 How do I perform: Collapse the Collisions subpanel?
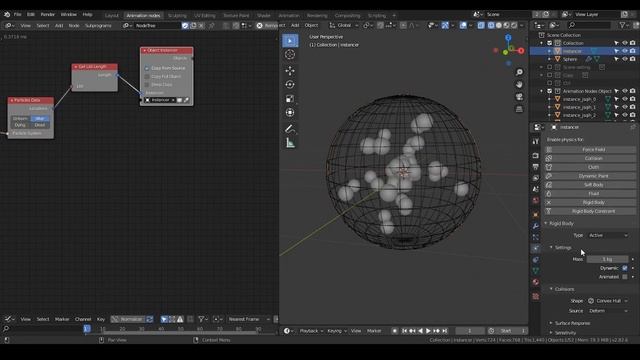(551, 289)
